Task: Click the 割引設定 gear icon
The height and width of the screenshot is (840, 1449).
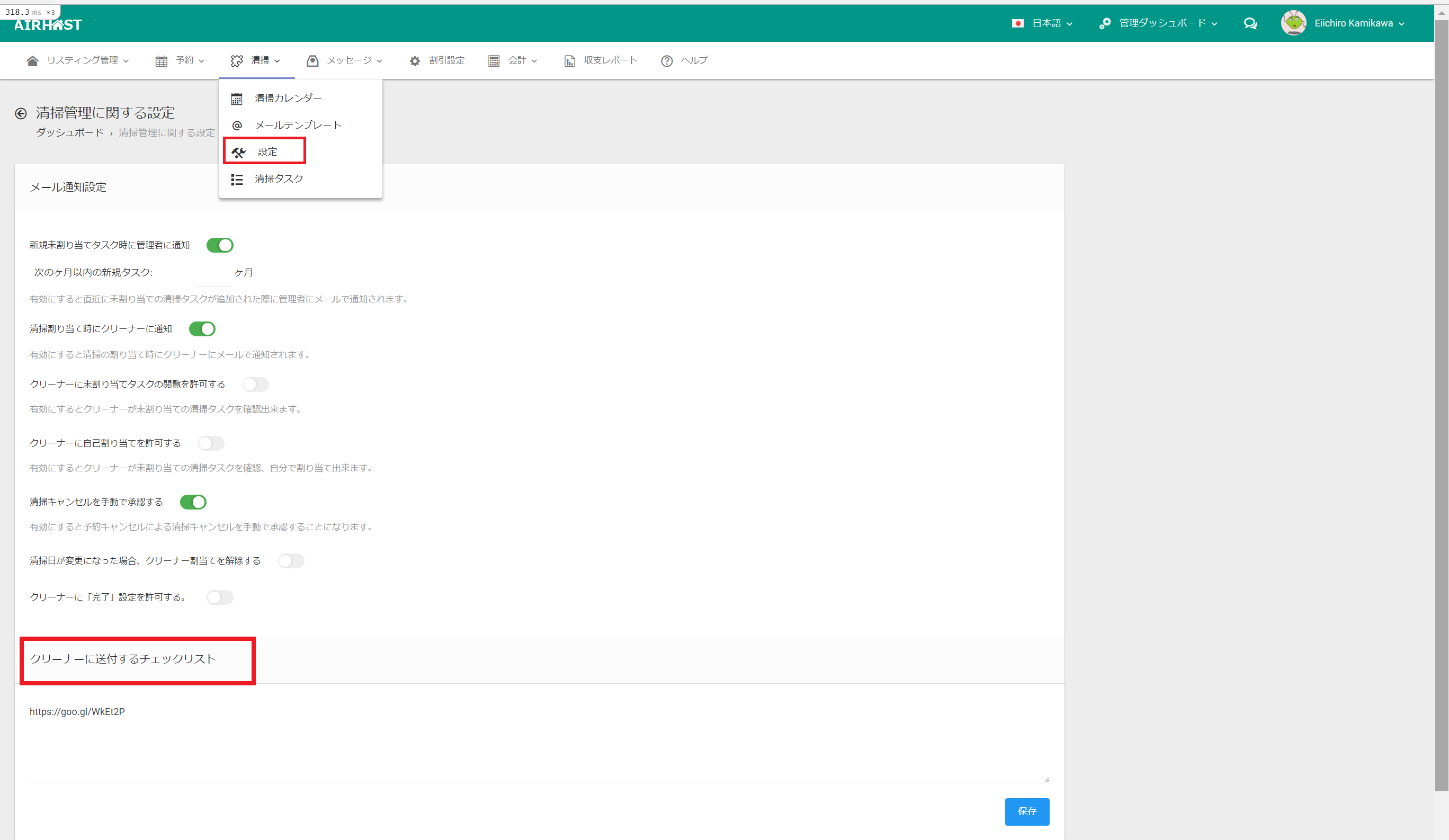Action: click(x=415, y=61)
